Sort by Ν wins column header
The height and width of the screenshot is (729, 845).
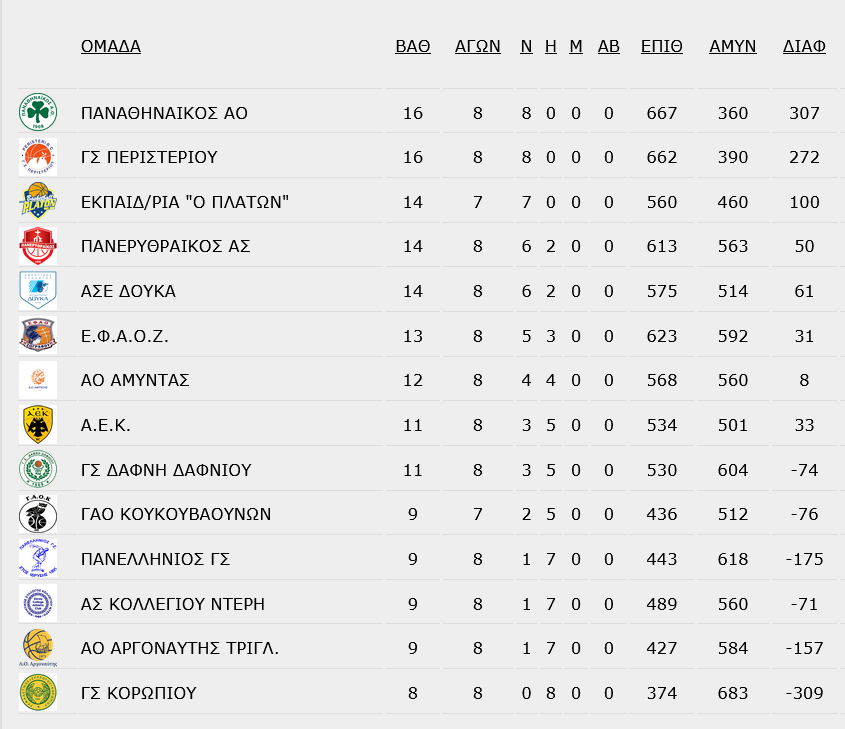(x=526, y=46)
